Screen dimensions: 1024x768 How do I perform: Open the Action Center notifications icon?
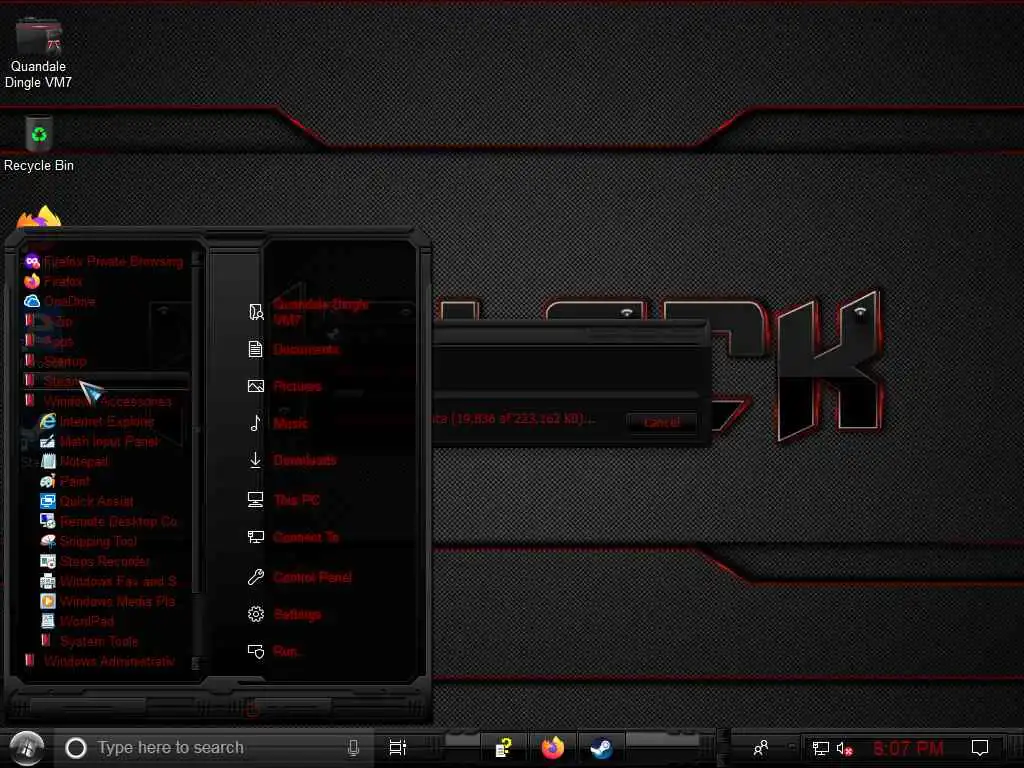tap(980, 748)
